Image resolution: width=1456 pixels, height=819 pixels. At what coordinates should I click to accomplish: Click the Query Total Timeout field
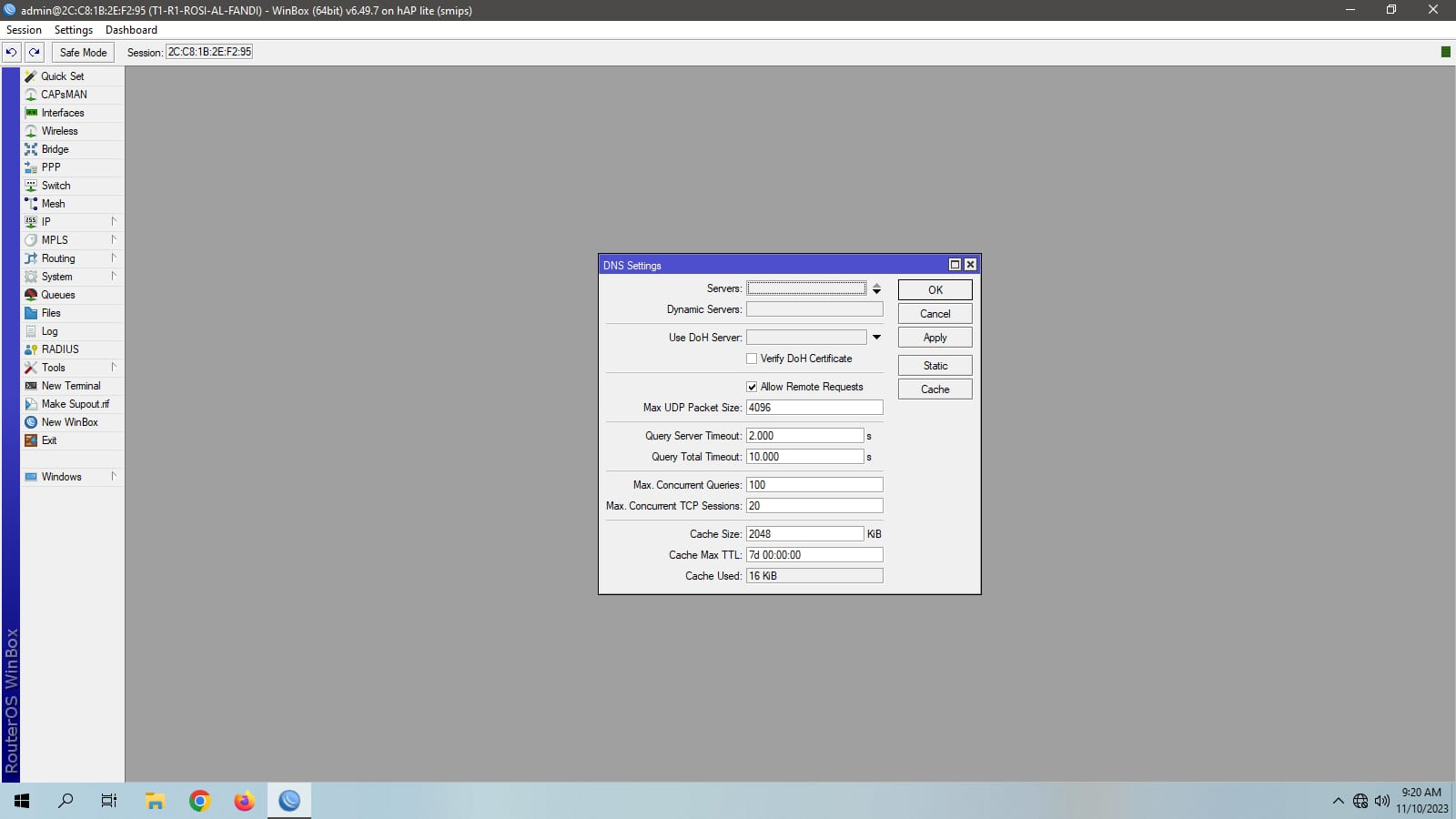coord(804,457)
